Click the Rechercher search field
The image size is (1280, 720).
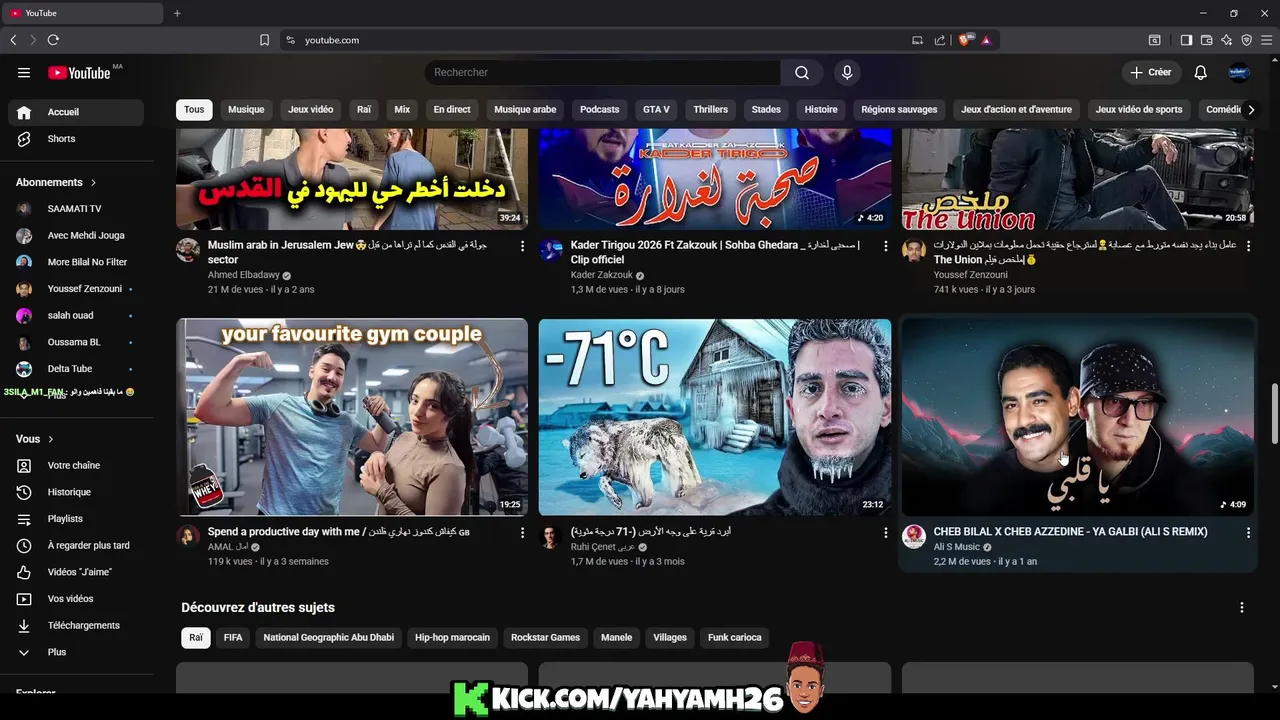click(602, 72)
